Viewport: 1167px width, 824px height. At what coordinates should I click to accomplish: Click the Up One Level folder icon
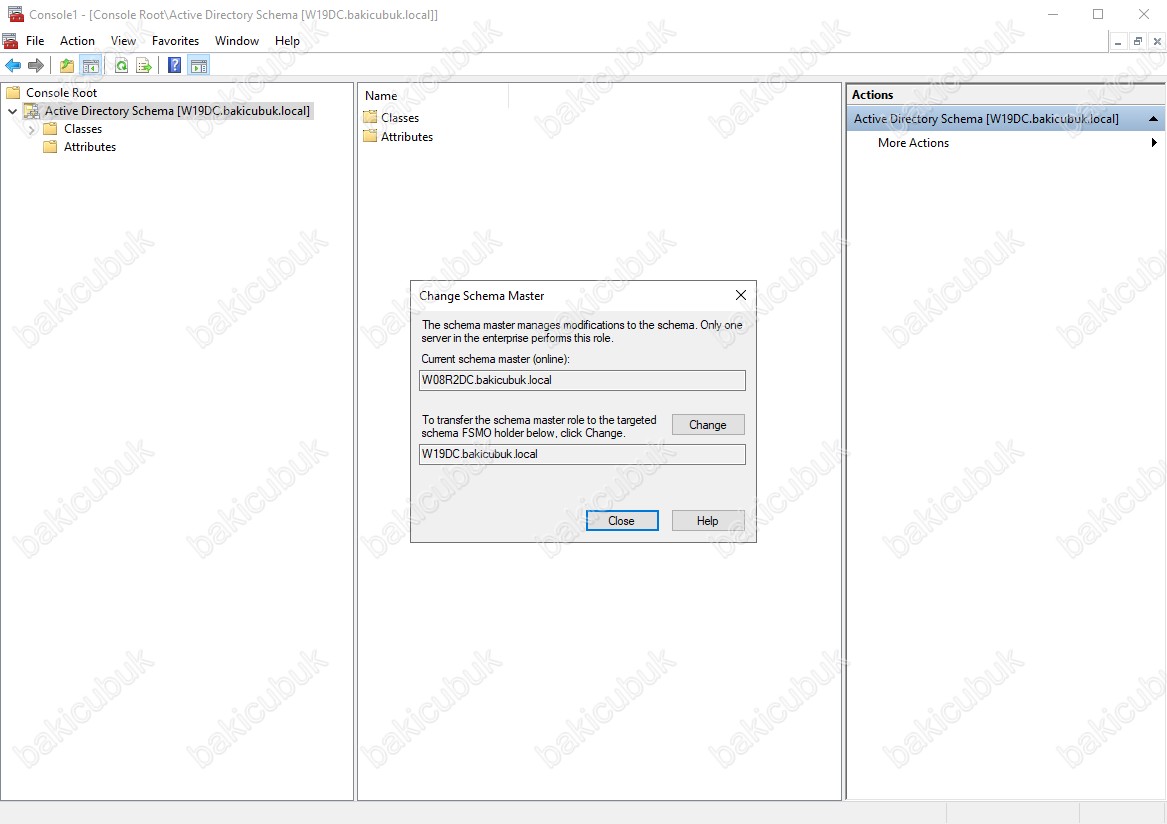(x=67, y=66)
